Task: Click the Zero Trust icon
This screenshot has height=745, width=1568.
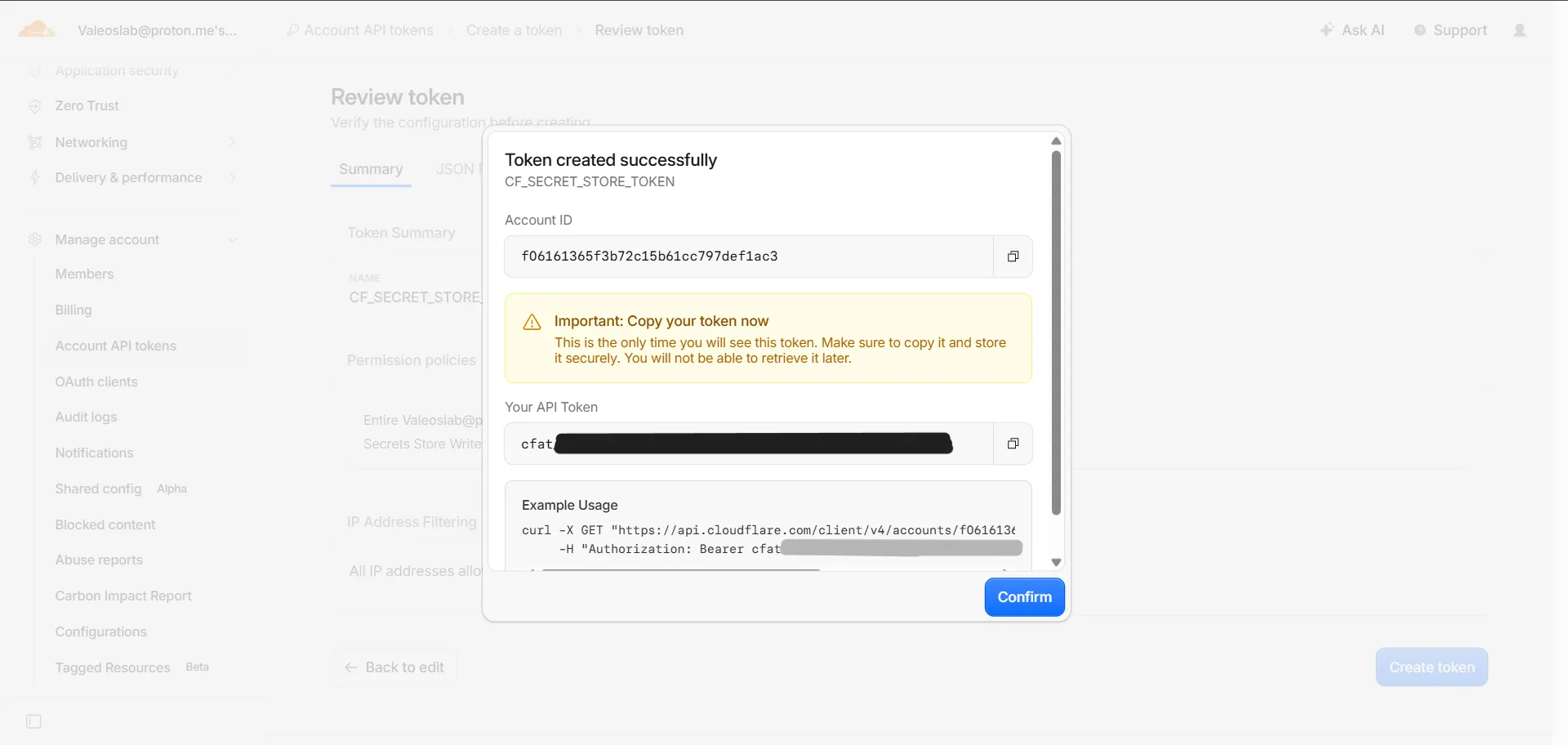Action: [x=34, y=106]
